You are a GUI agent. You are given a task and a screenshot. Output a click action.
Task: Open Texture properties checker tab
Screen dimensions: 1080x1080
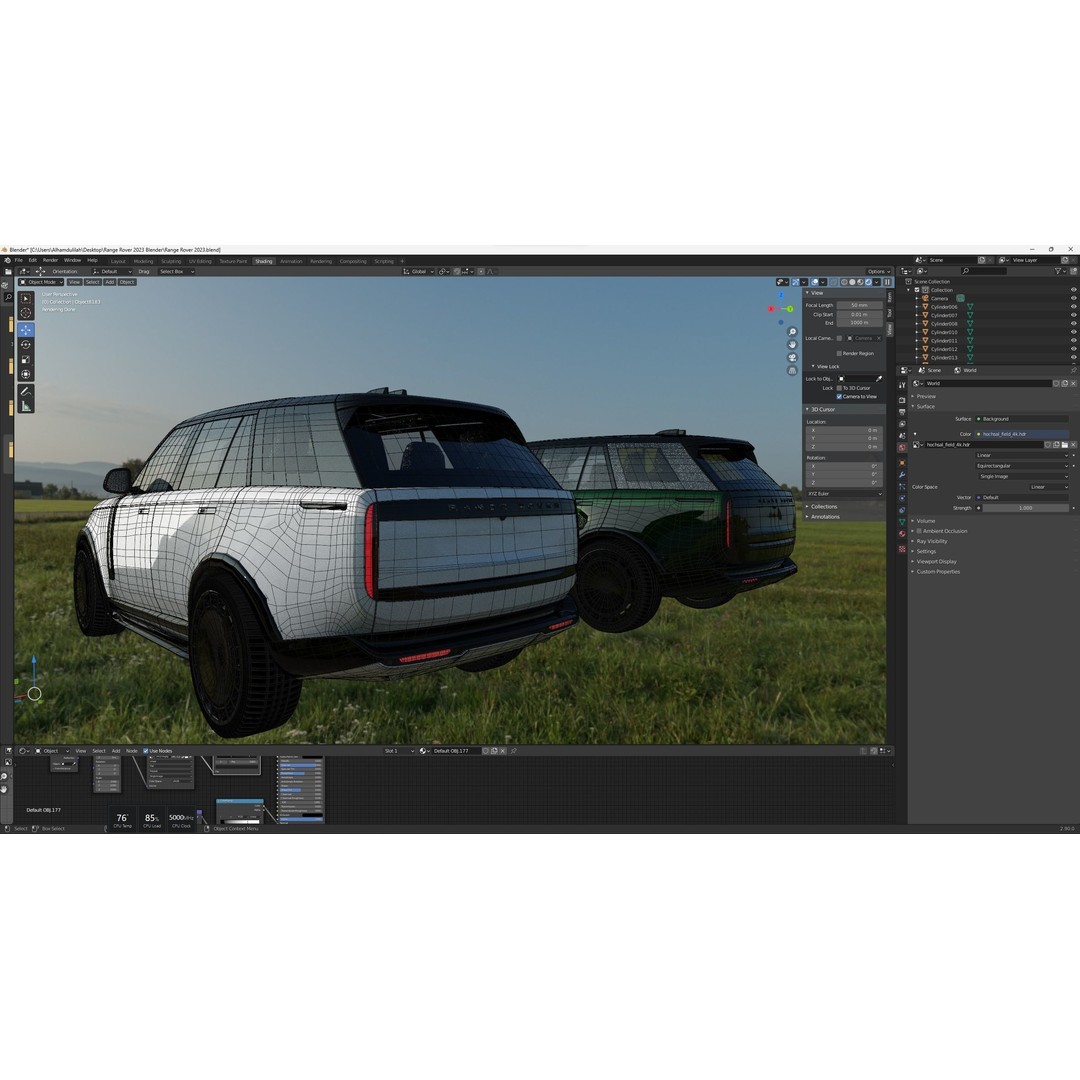pos(902,549)
